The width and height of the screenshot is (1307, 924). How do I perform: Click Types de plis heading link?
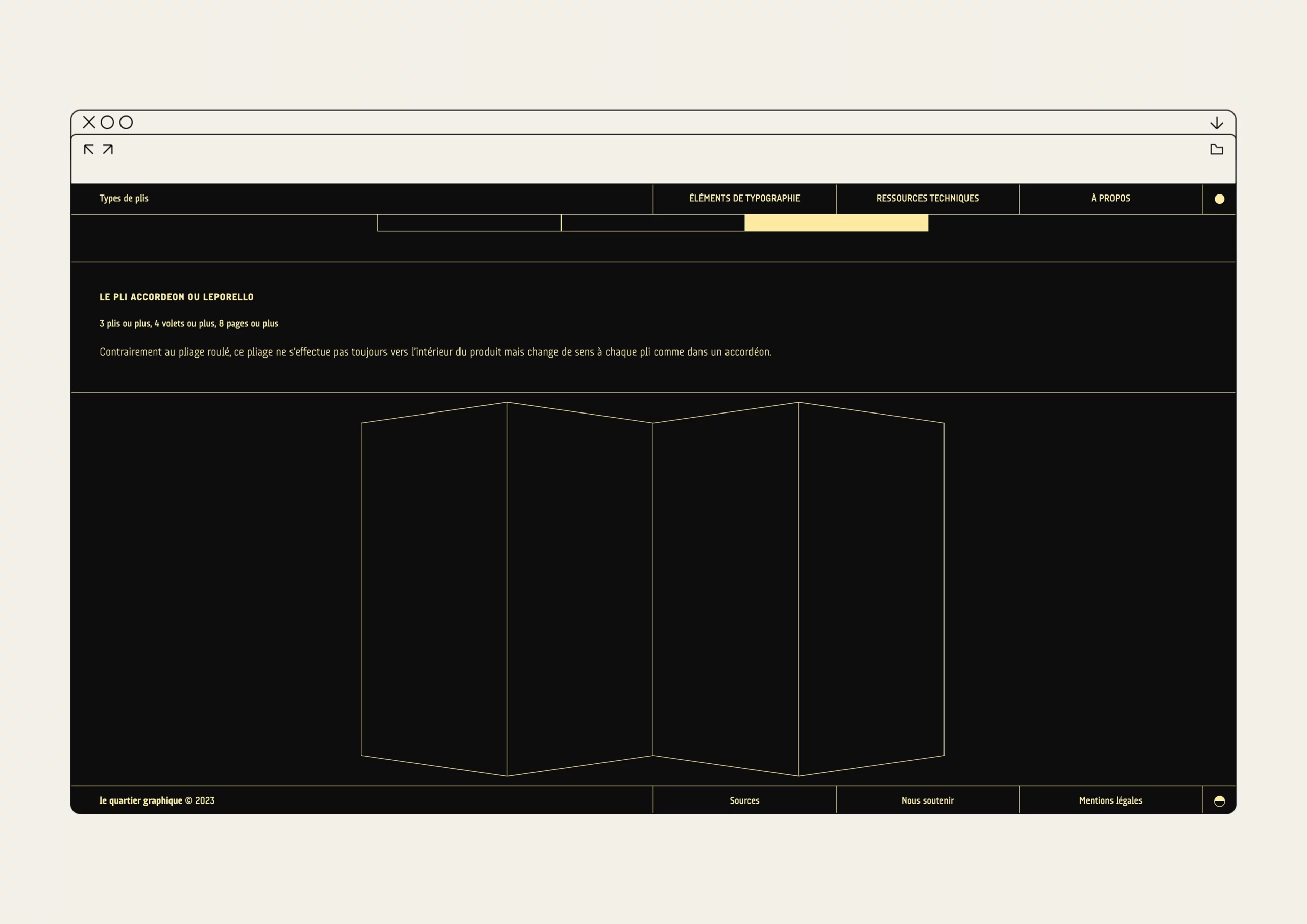click(124, 198)
